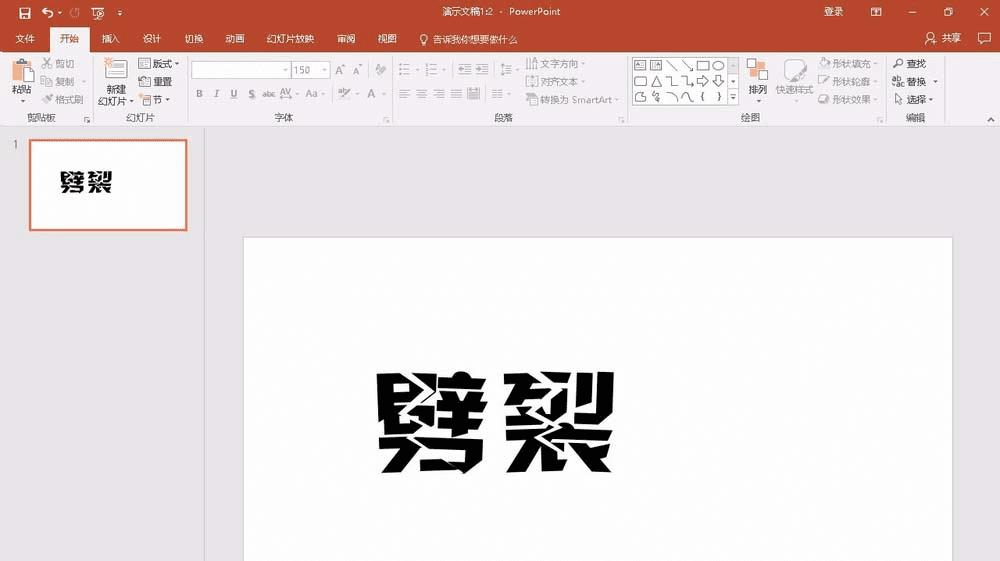Expand the shapes gallery More arrow
This screenshot has height=561, width=1000.
pyautogui.click(x=733, y=97)
